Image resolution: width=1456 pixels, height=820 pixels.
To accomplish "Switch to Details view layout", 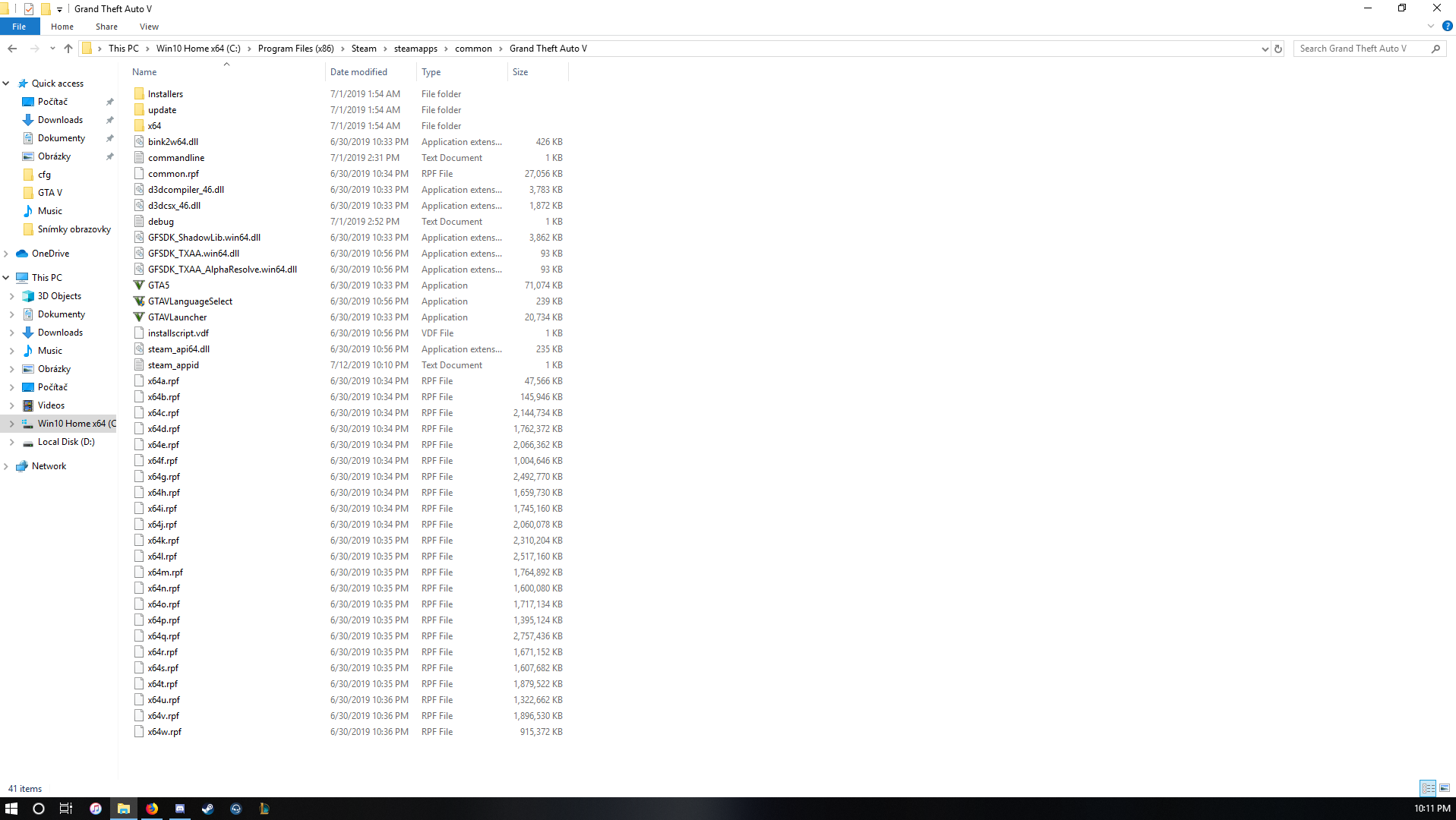I will [x=1428, y=788].
